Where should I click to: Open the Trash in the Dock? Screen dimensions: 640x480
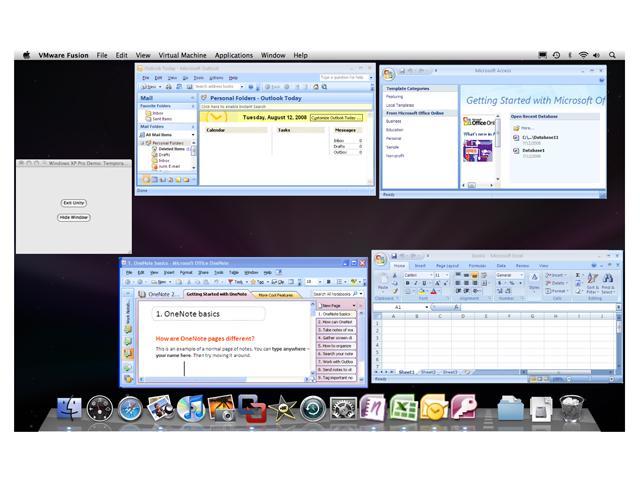(571, 408)
